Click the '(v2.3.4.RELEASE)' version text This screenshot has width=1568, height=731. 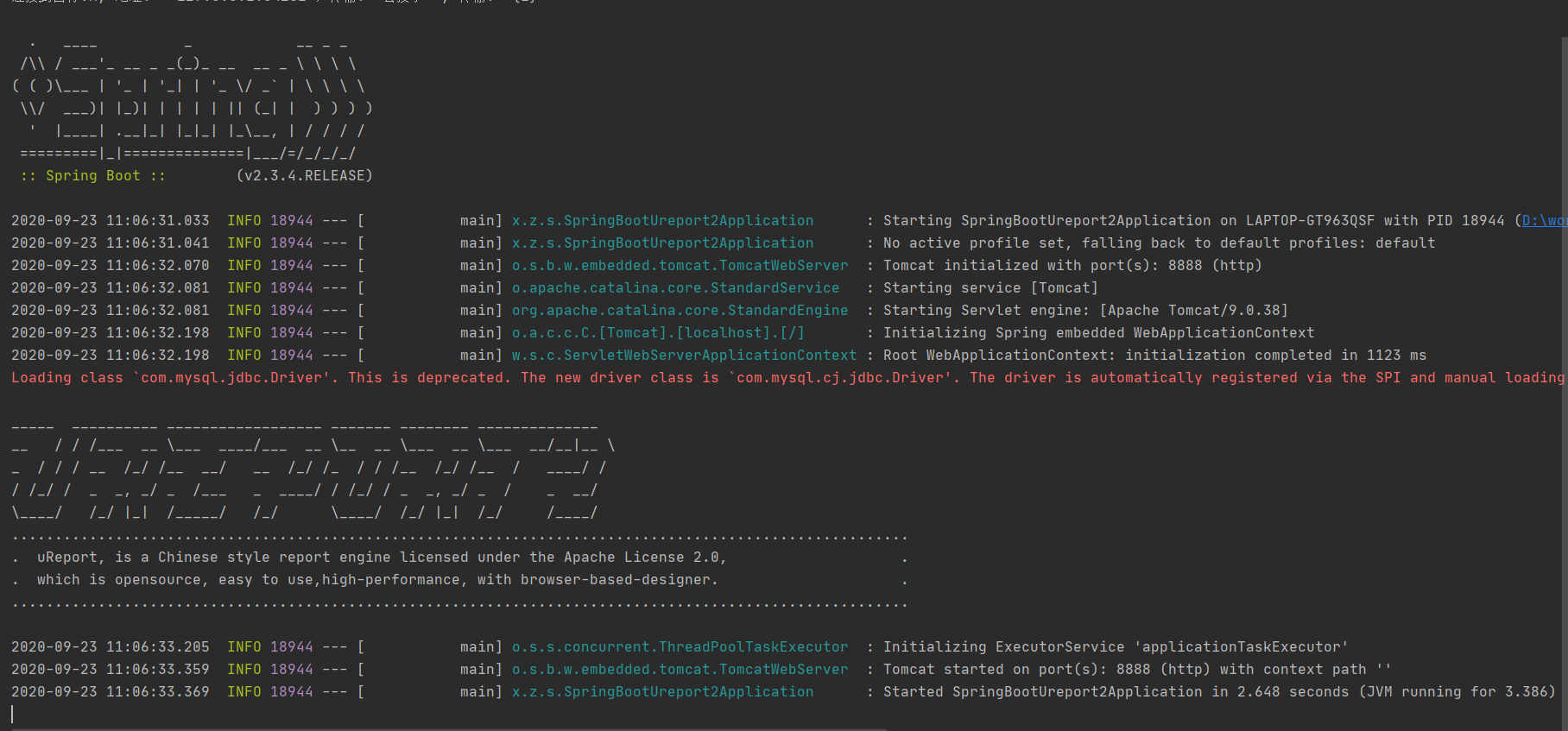point(305,176)
